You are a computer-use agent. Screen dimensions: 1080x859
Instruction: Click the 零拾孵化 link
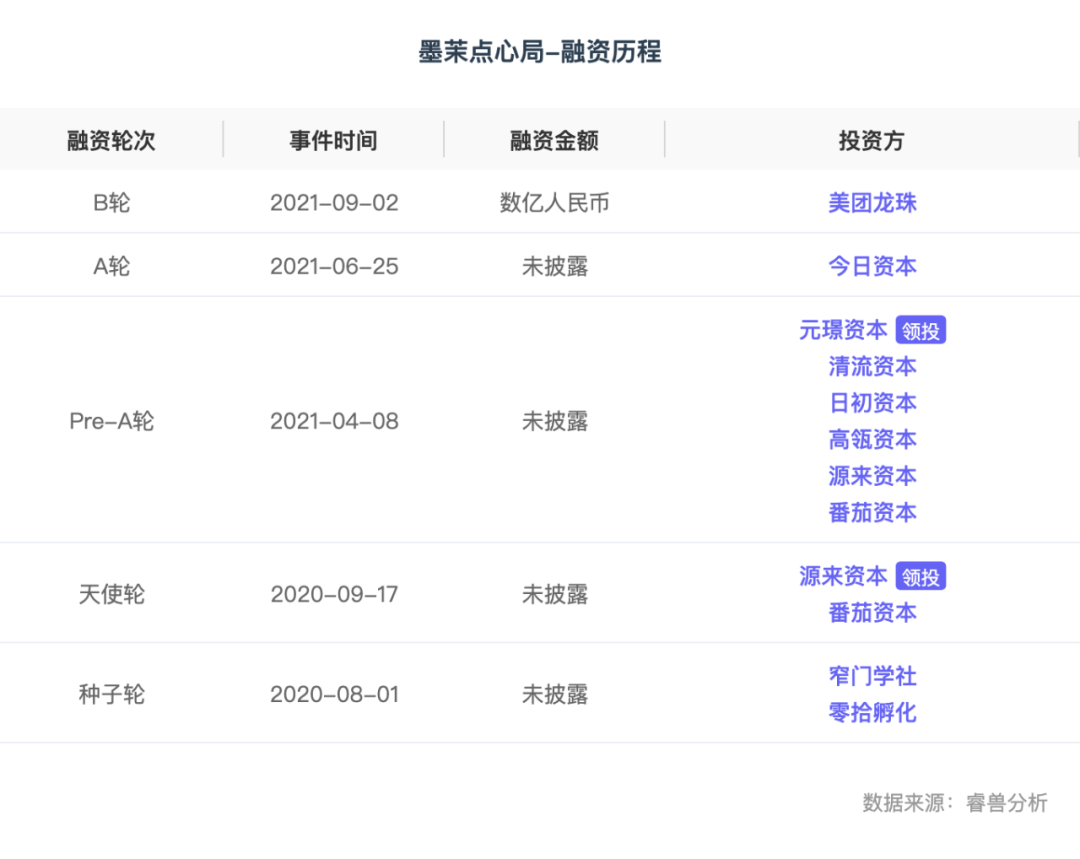(x=872, y=712)
